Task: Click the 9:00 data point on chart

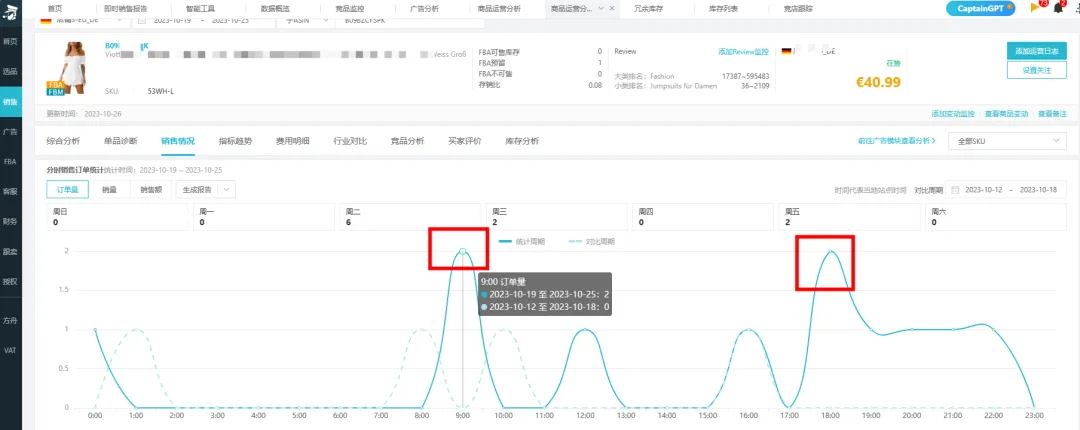Action: click(x=462, y=251)
